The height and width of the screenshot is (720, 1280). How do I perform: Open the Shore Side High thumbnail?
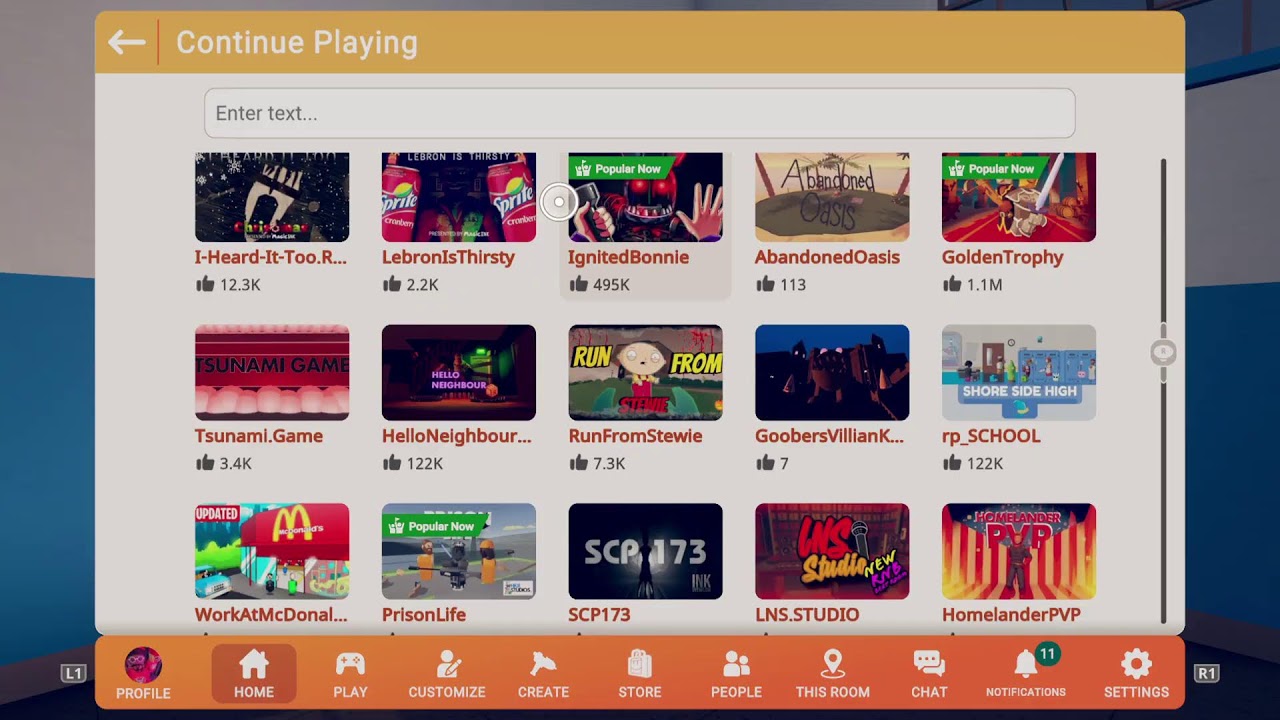pyautogui.click(x=1019, y=372)
